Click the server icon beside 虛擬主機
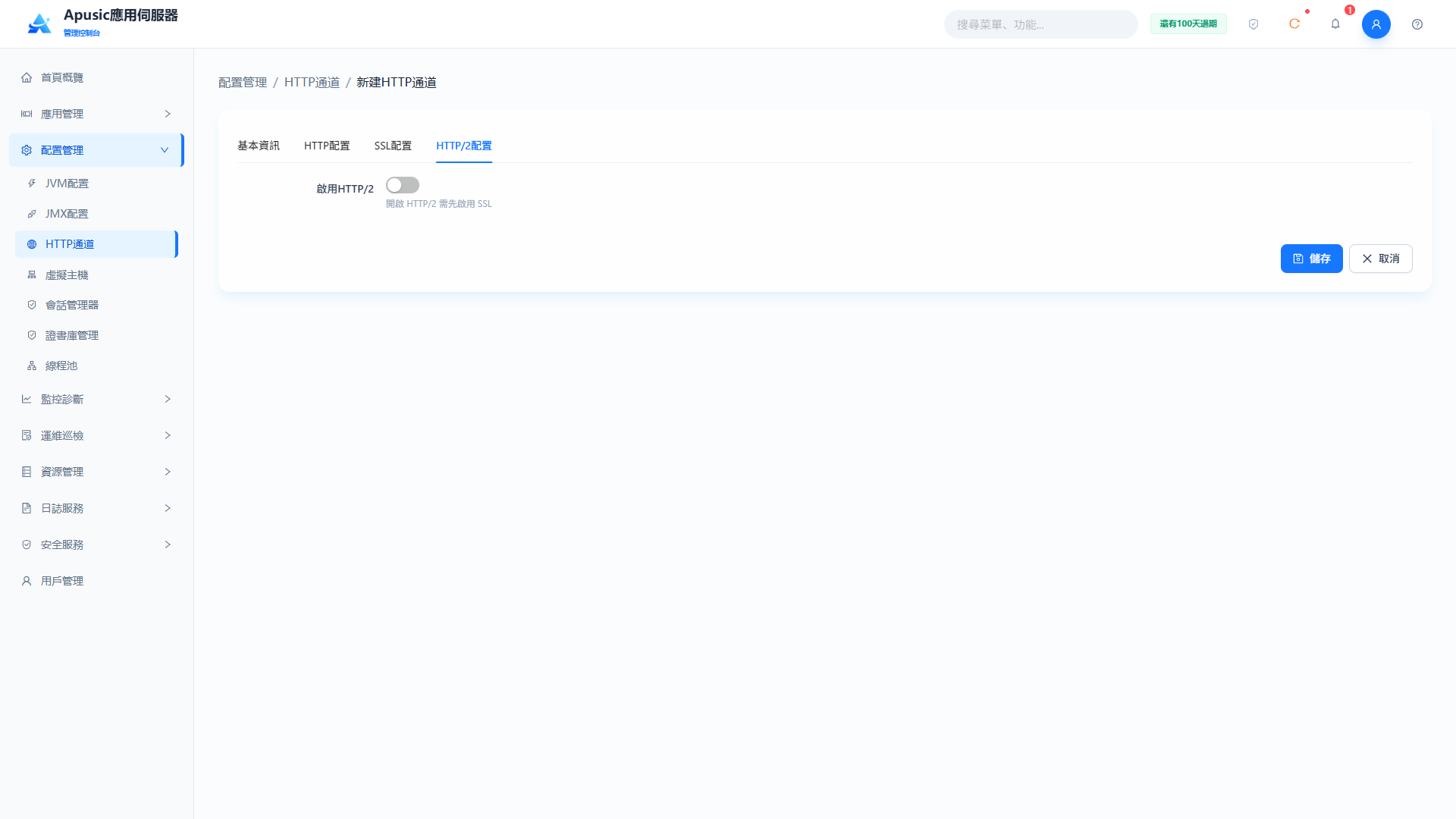This screenshot has height=819, width=1456. tap(32, 275)
